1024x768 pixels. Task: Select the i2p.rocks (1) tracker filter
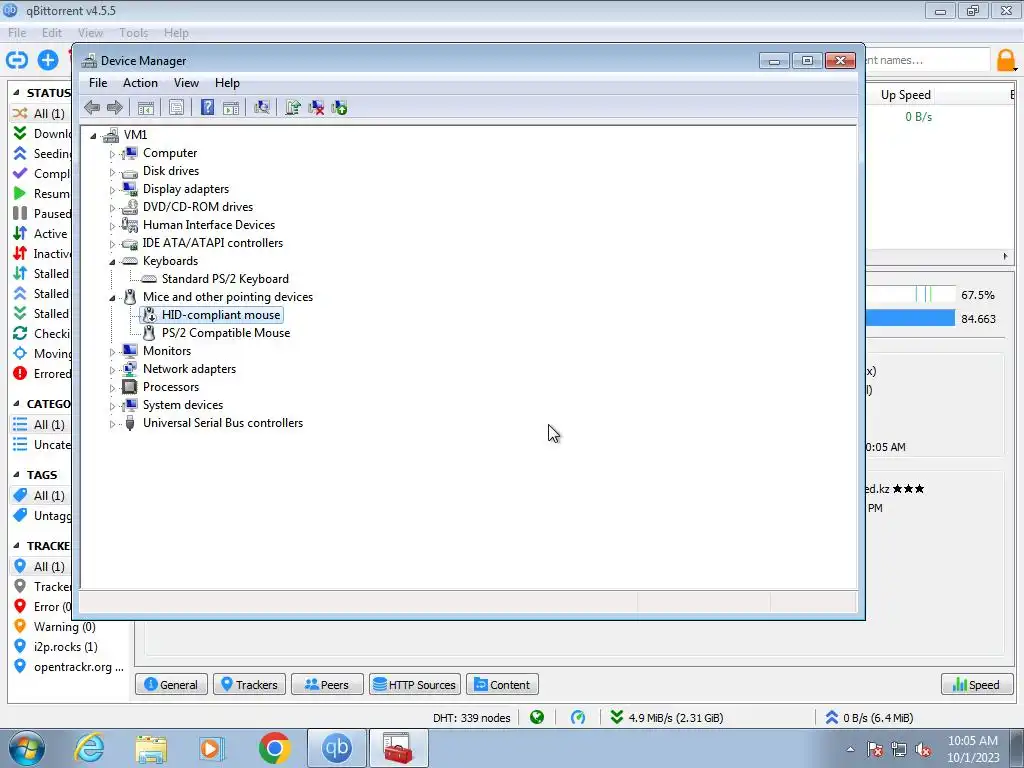tap(56, 647)
